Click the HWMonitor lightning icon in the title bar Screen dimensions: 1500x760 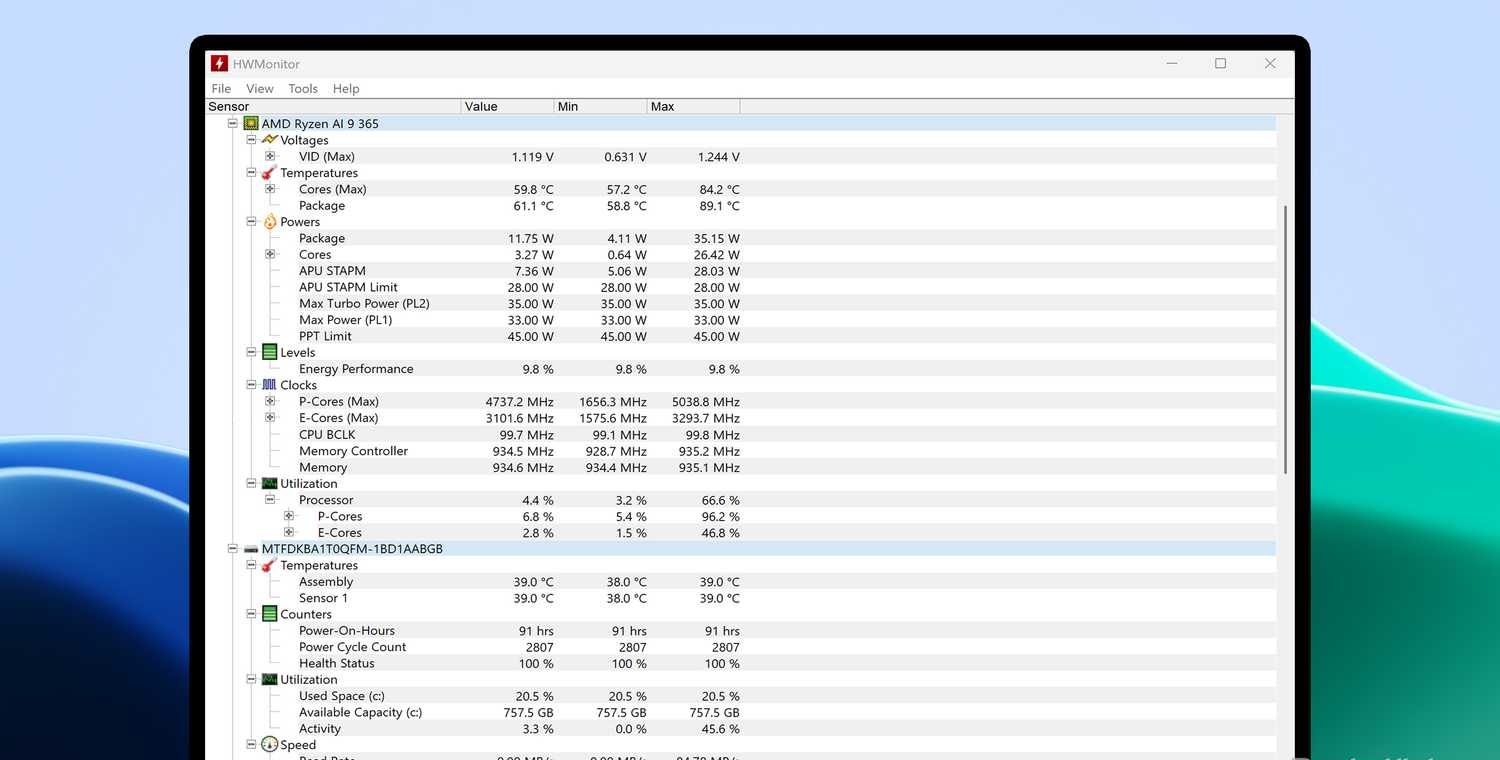coord(218,63)
